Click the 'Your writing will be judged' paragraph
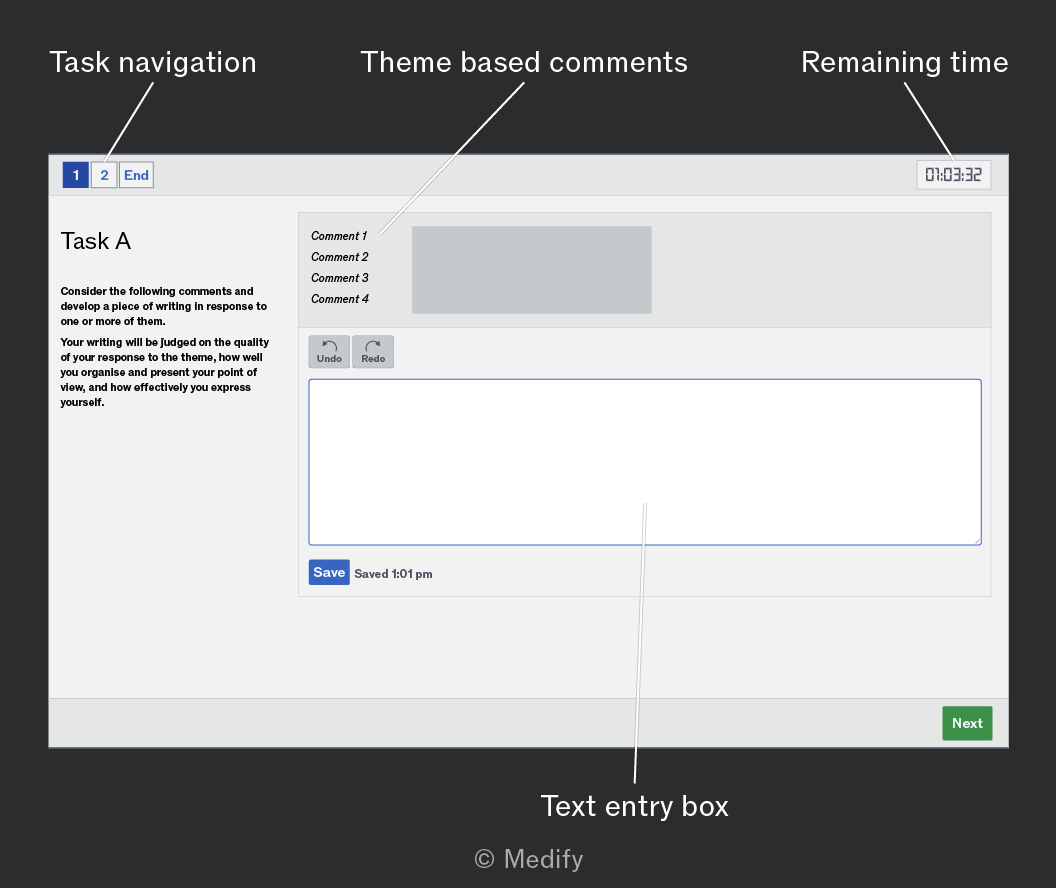Screen dimensions: 1056x888 coord(164,372)
